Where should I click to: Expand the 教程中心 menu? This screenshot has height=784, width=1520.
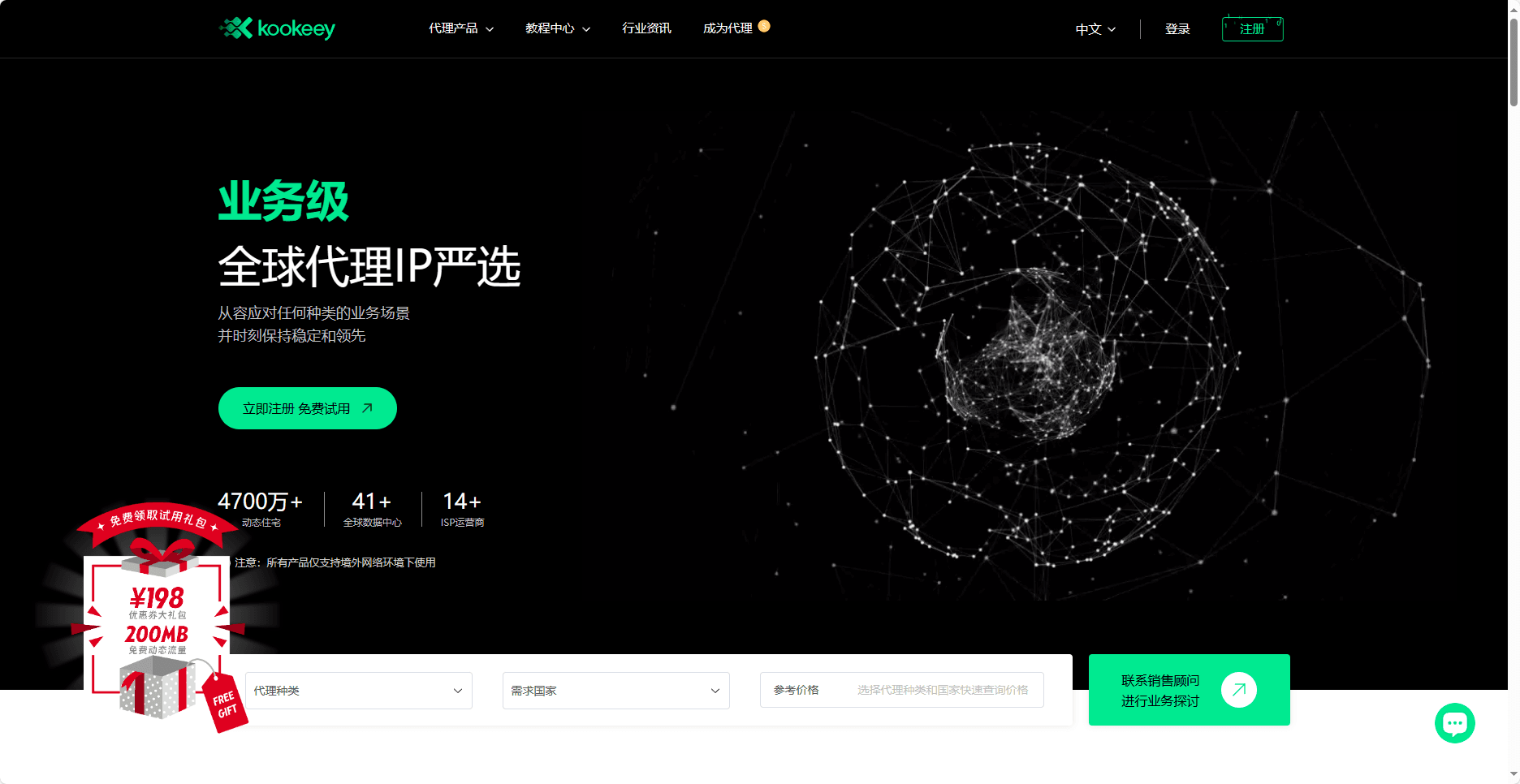pyautogui.click(x=558, y=28)
